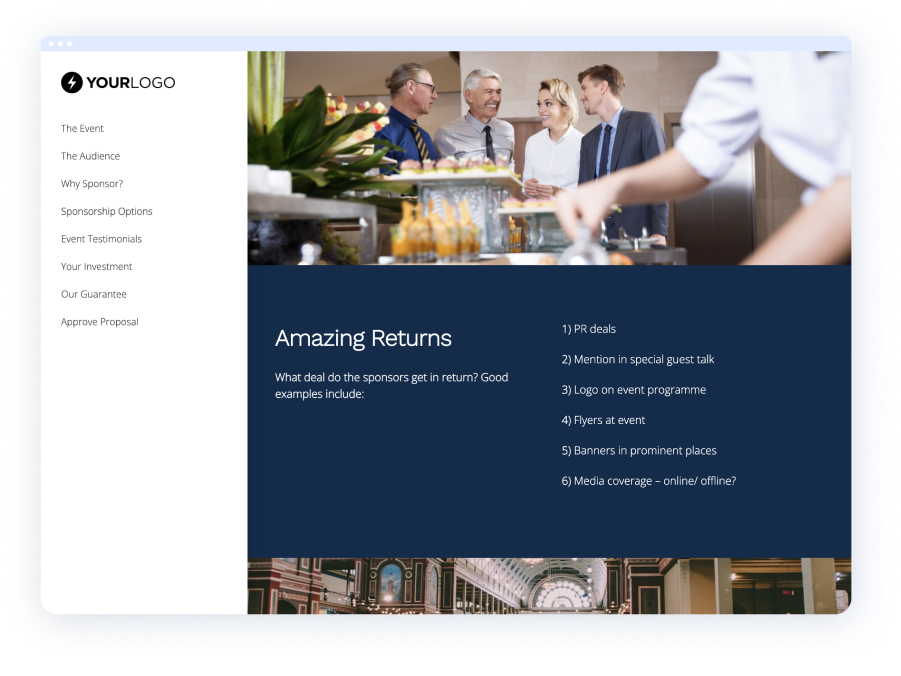
Task: Open The Event section
Action: tap(82, 128)
